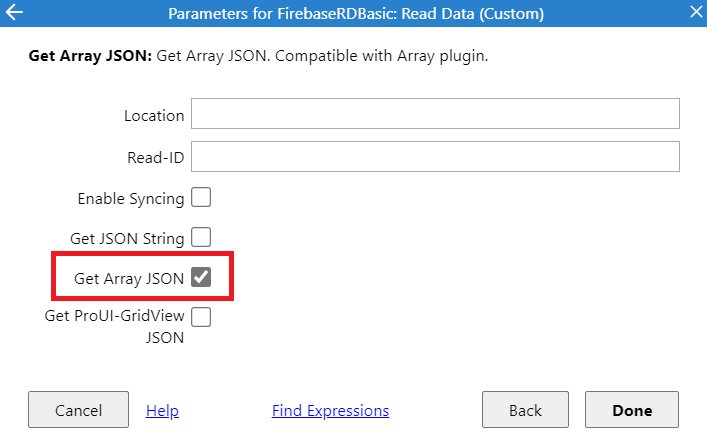Image resolution: width=707 pixels, height=438 pixels.
Task: Click into the Location input field
Action: click(435, 114)
